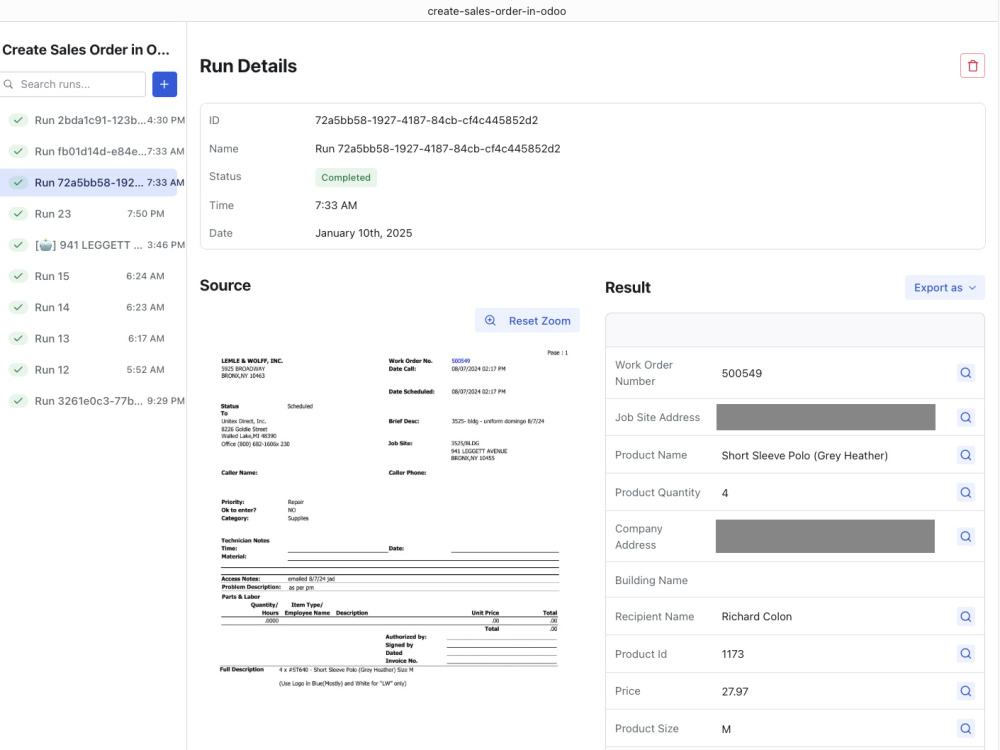
Task: Open Export as dropdown
Action: [x=945, y=288]
